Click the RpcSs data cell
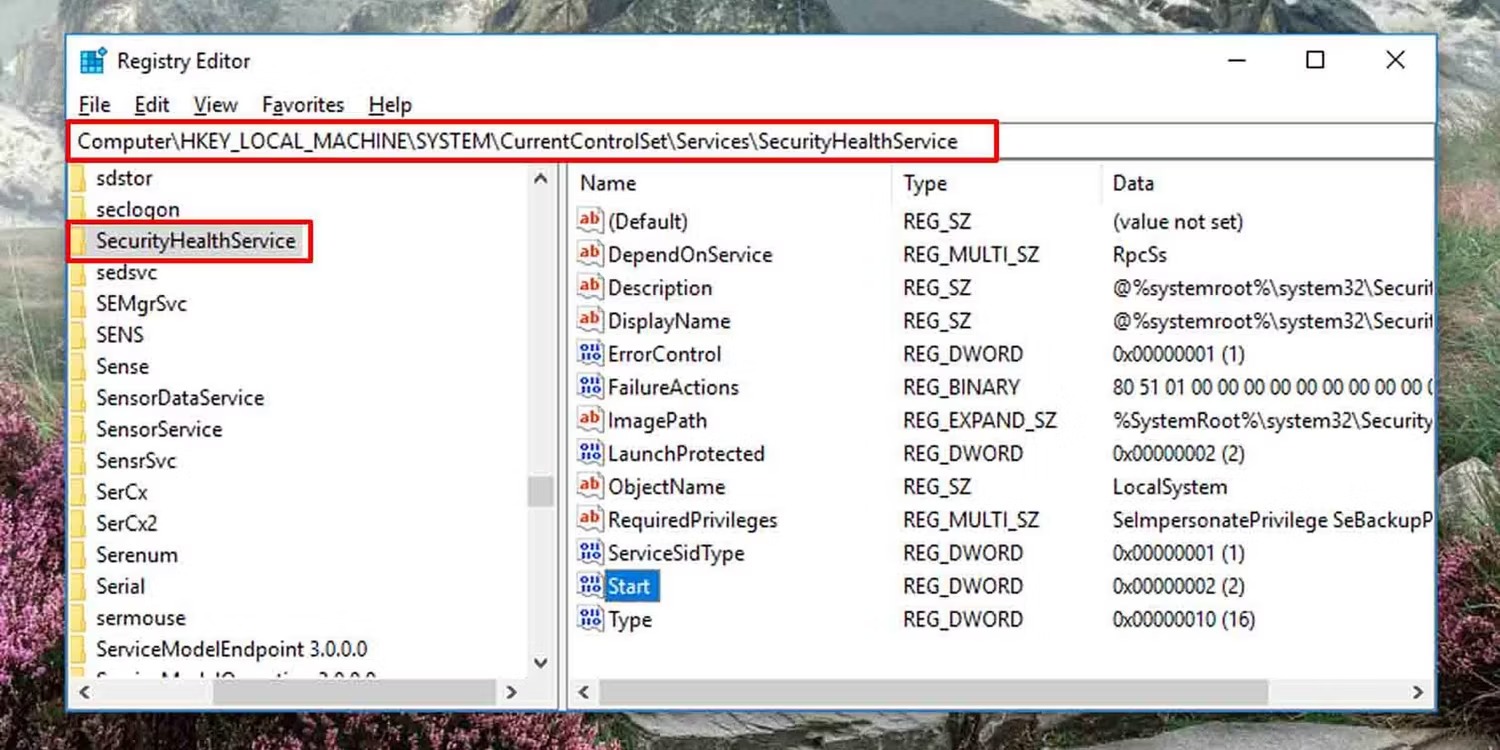 tap(1140, 254)
